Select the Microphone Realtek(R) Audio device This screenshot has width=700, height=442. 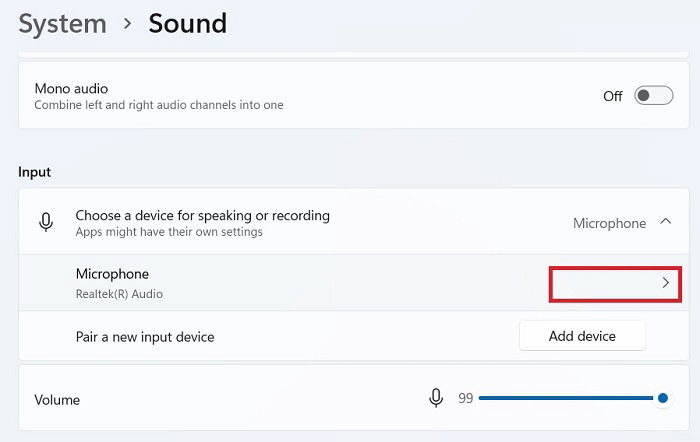coord(354,283)
